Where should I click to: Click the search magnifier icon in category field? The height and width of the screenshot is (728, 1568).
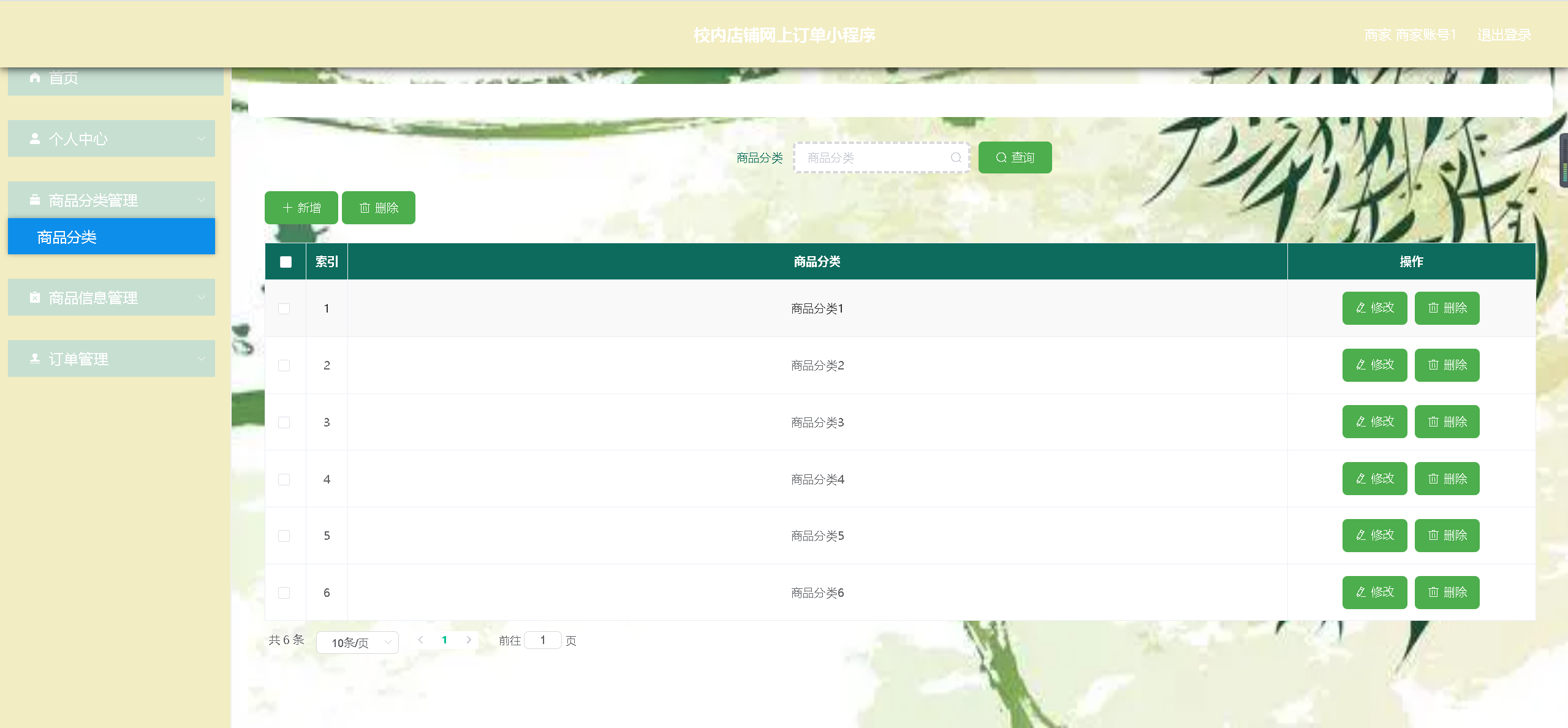pyautogui.click(x=955, y=157)
